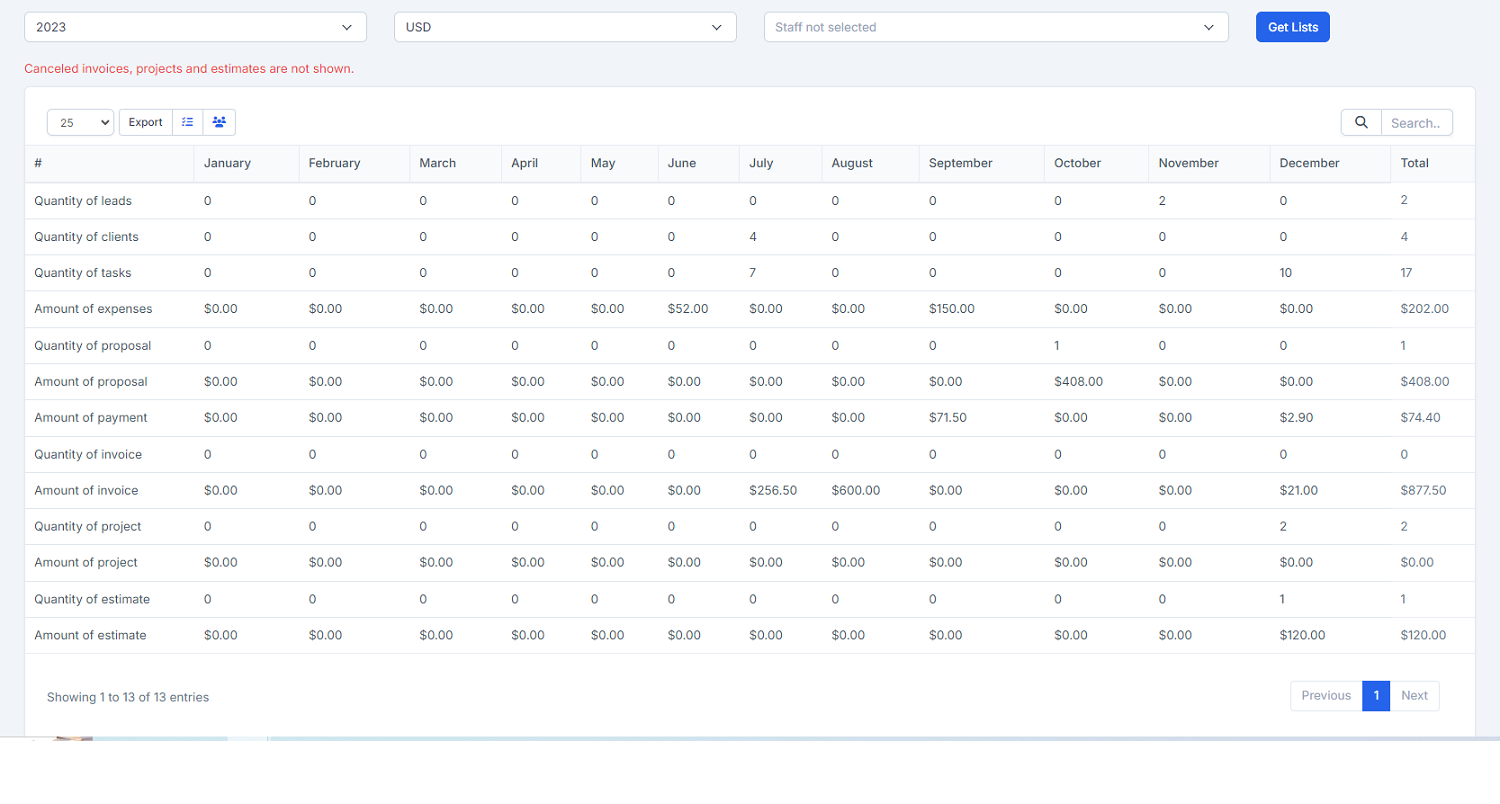Click the $71.50 September payment cell
This screenshot has height=804, width=1500.
coord(948,418)
